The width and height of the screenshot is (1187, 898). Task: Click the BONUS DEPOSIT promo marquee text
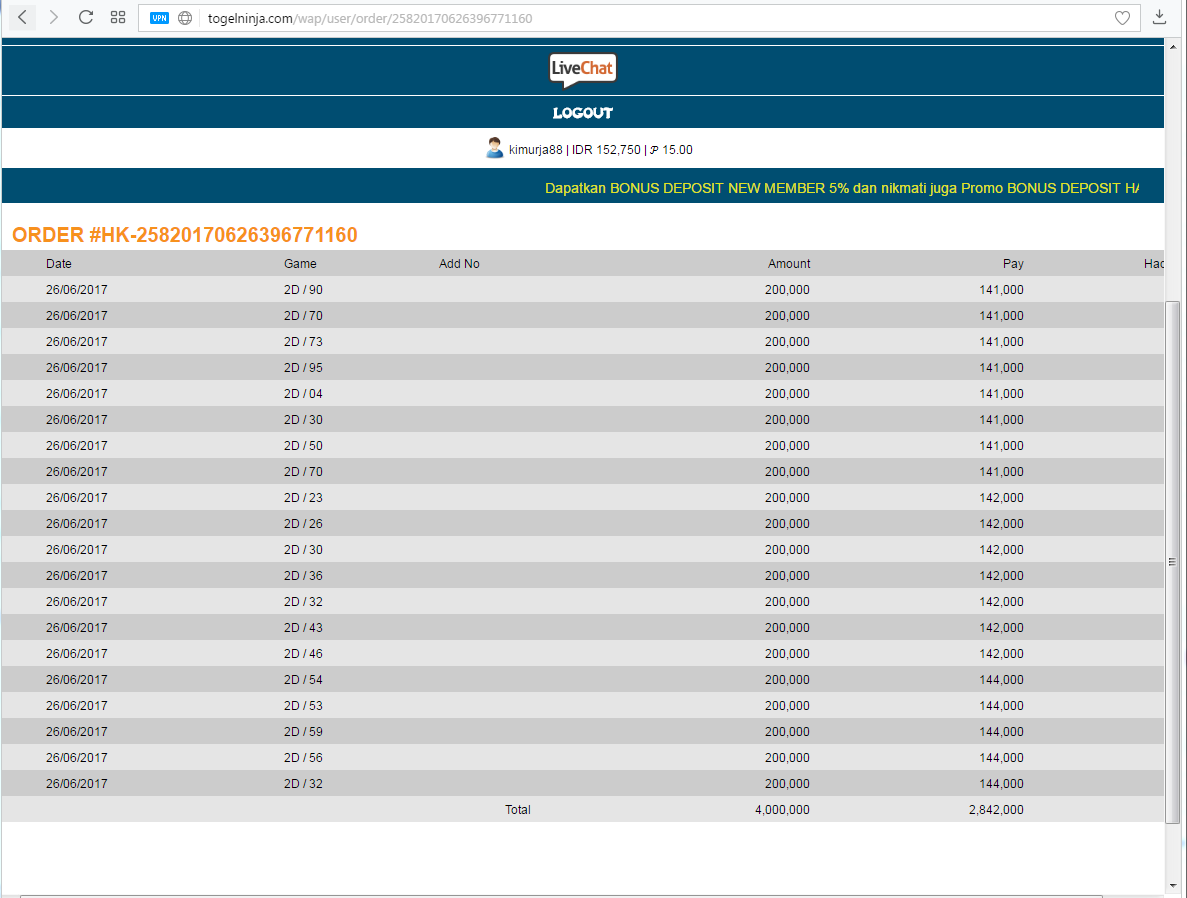pos(840,188)
